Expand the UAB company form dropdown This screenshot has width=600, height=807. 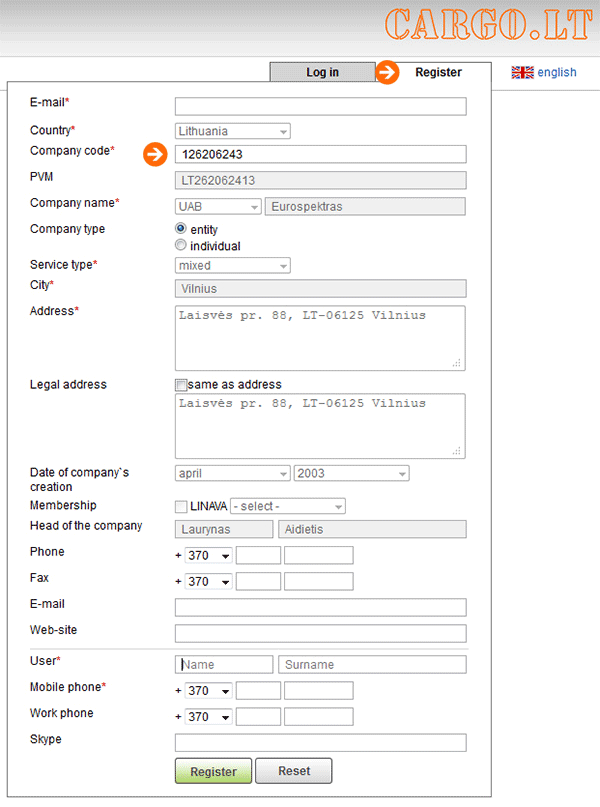(x=218, y=207)
